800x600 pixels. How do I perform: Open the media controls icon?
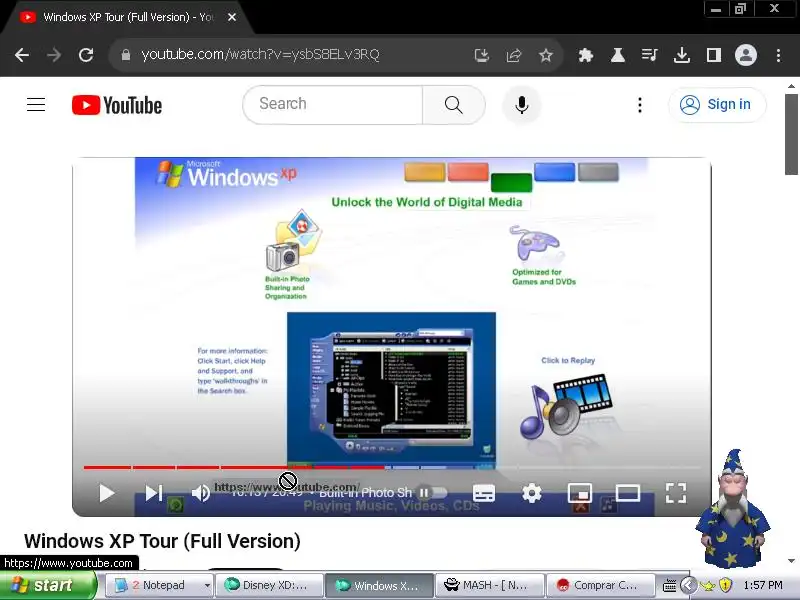pyautogui.click(x=649, y=55)
